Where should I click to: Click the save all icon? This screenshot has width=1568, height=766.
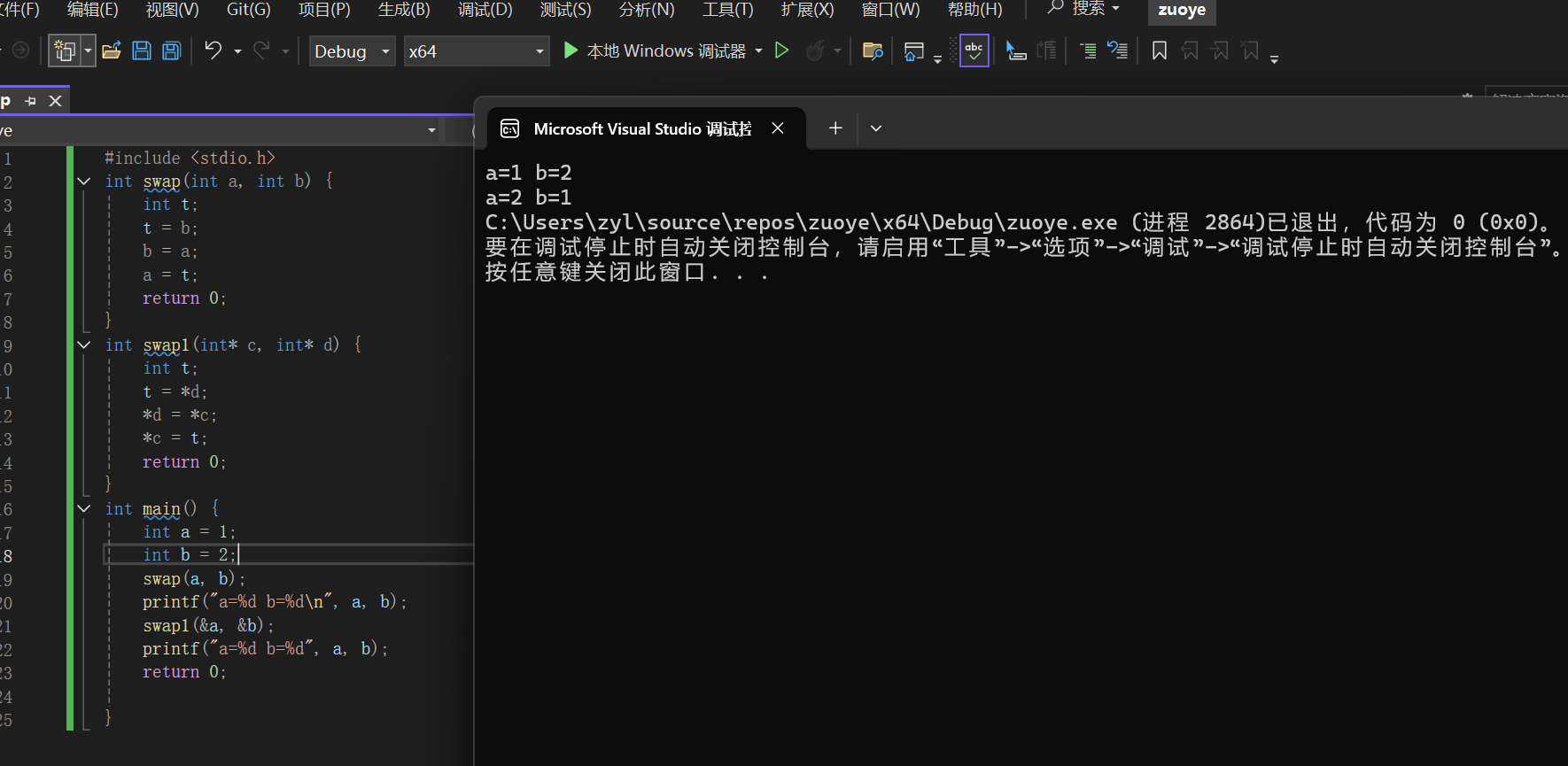[172, 51]
